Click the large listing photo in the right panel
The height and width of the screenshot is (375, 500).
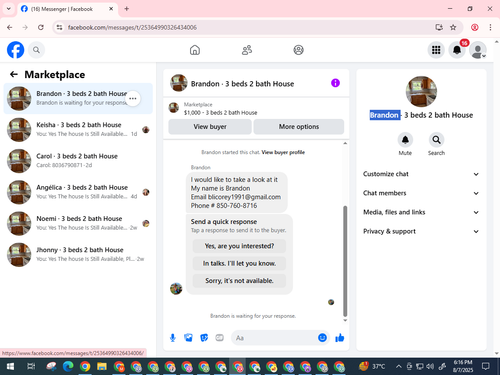tap(421, 92)
